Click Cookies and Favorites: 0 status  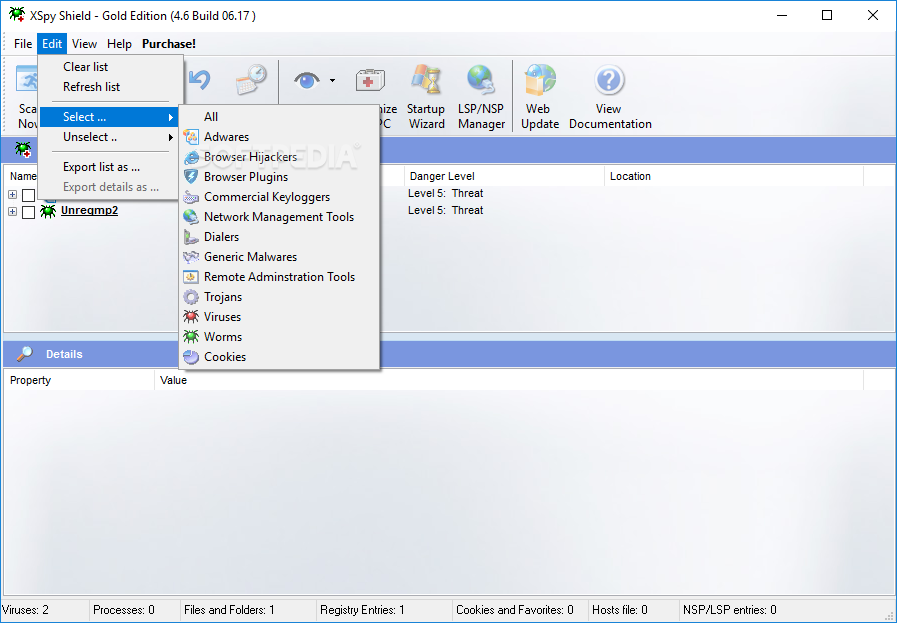pos(520,610)
